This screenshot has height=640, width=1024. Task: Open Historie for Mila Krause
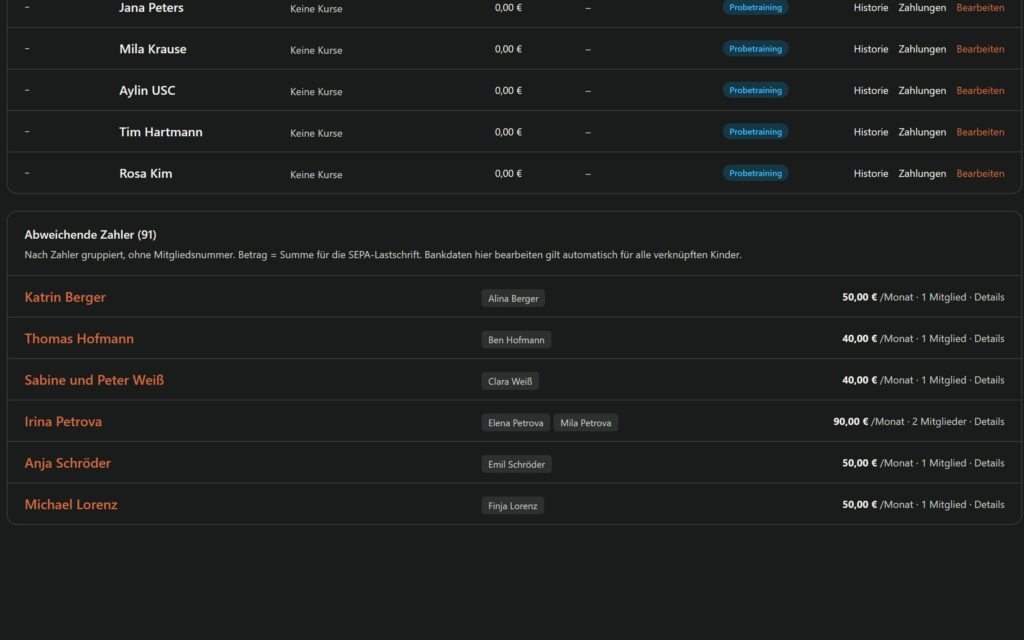(x=871, y=49)
